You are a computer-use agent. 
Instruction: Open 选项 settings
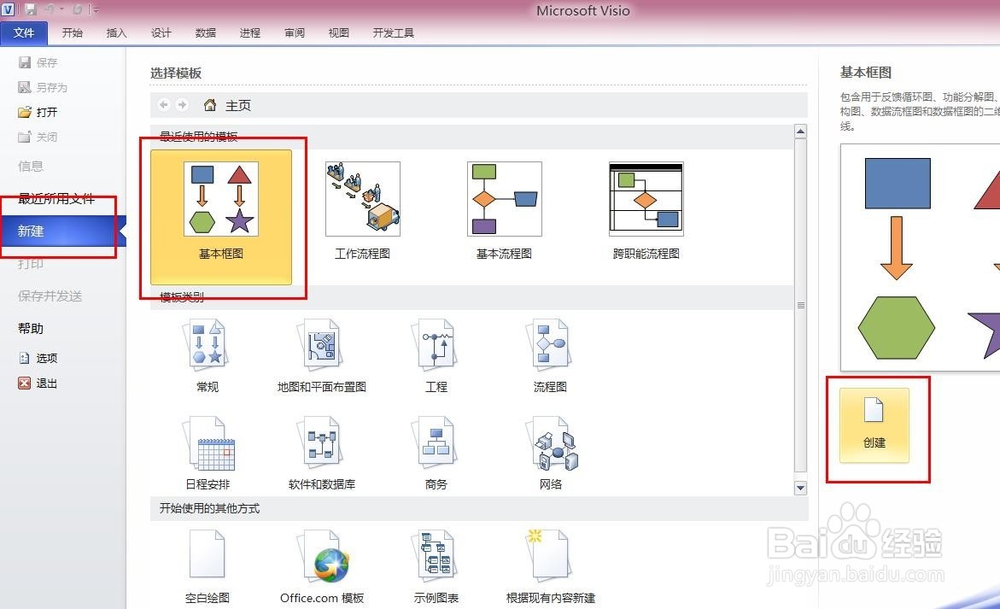(x=38, y=358)
